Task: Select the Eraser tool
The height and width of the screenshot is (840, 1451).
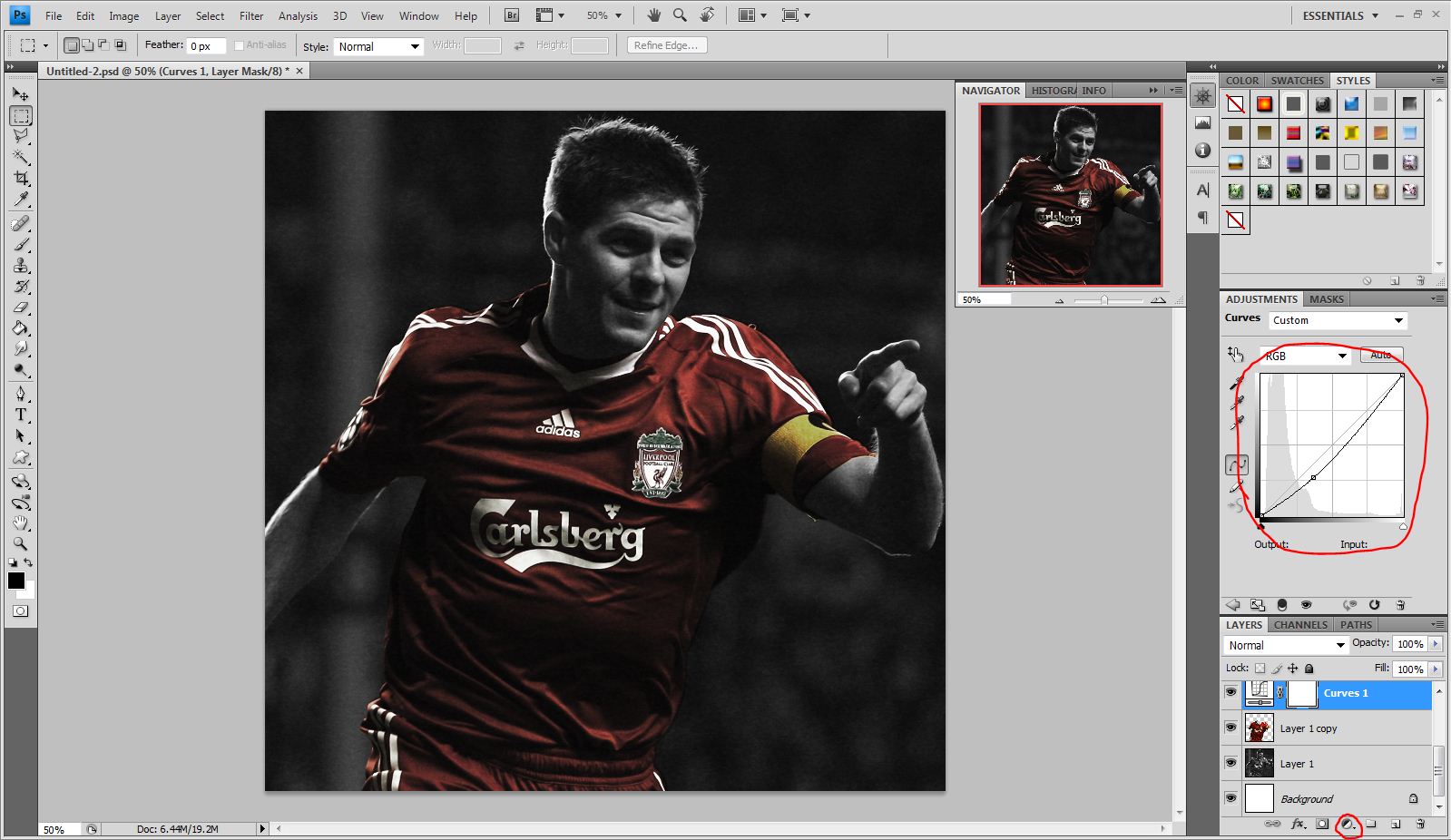Action: [20, 308]
